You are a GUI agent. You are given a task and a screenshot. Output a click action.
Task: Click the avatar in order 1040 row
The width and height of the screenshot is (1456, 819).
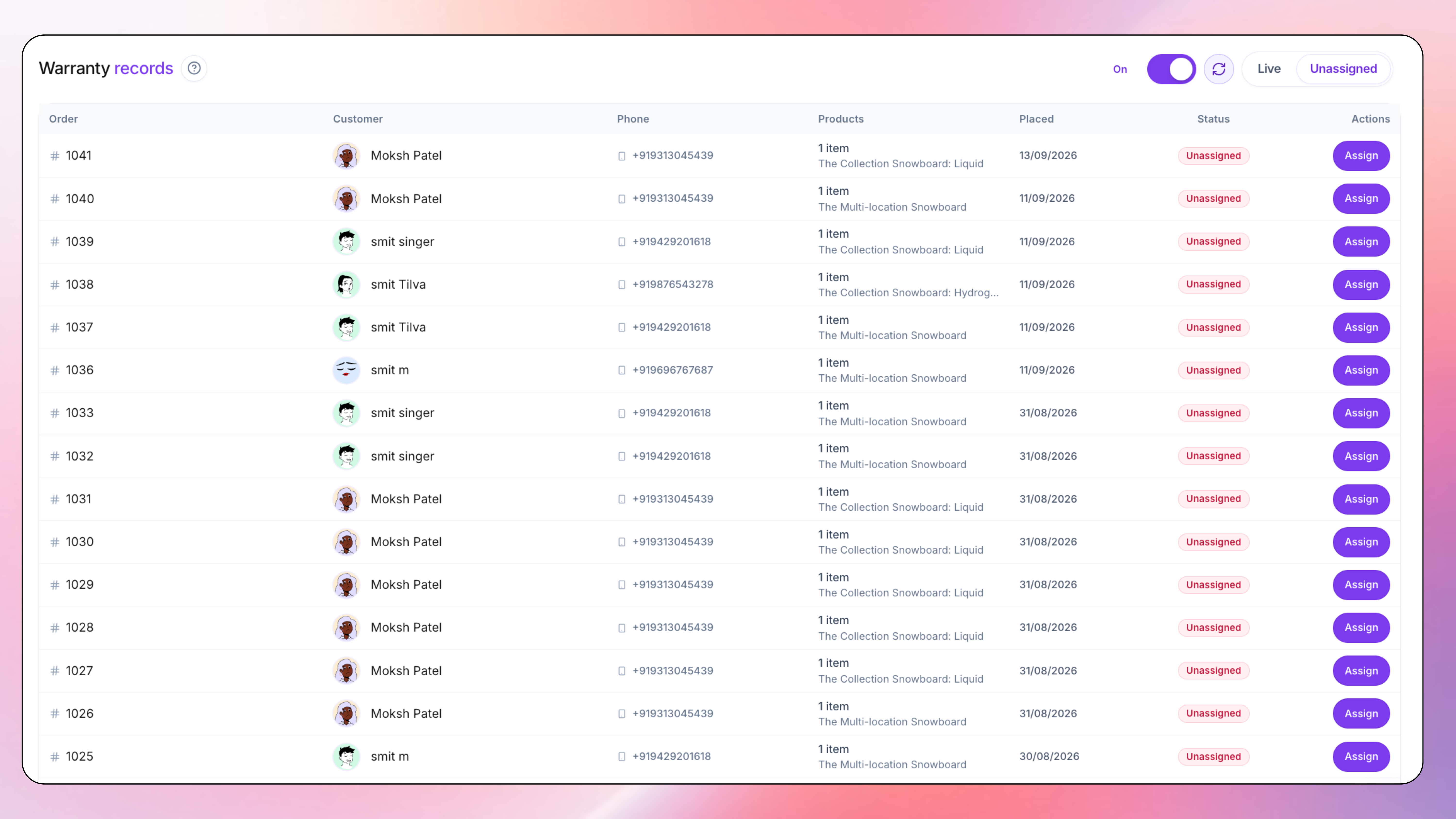click(x=347, y=199)
